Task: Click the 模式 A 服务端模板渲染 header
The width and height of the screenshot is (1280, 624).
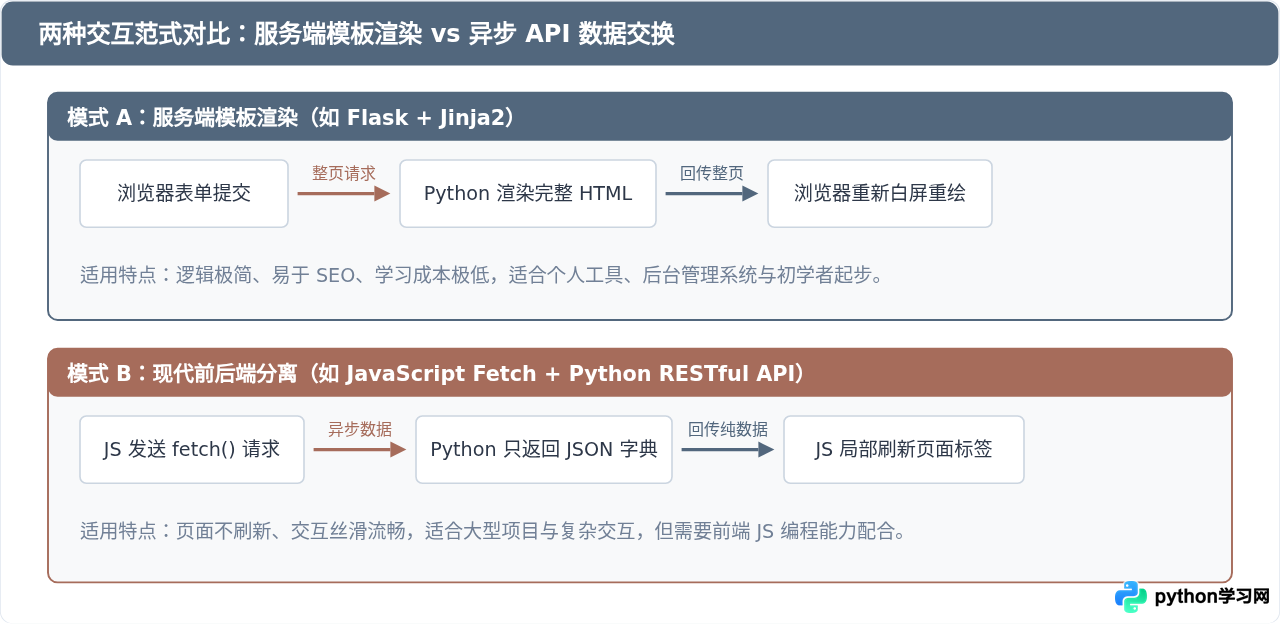Action: (640, 117)
